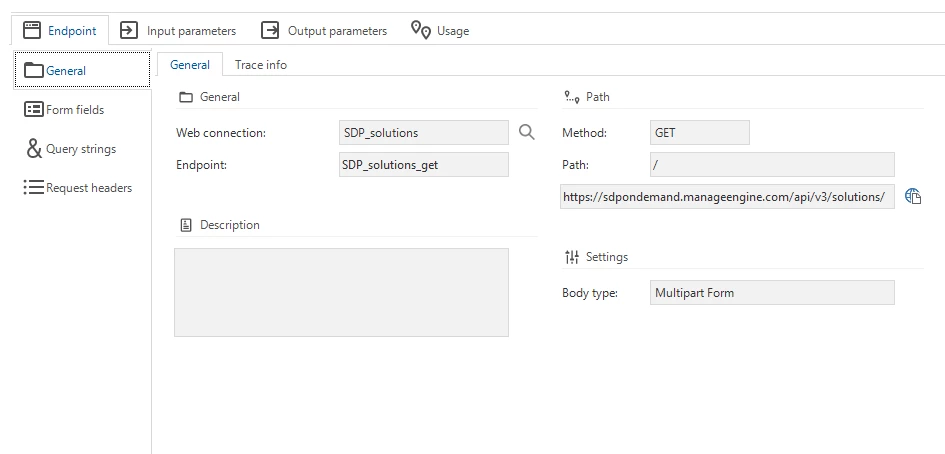Click the Usage location pins icon
The width and height of the screenshot is (945, 454).
pyautogui.click(x=421, y=30)
